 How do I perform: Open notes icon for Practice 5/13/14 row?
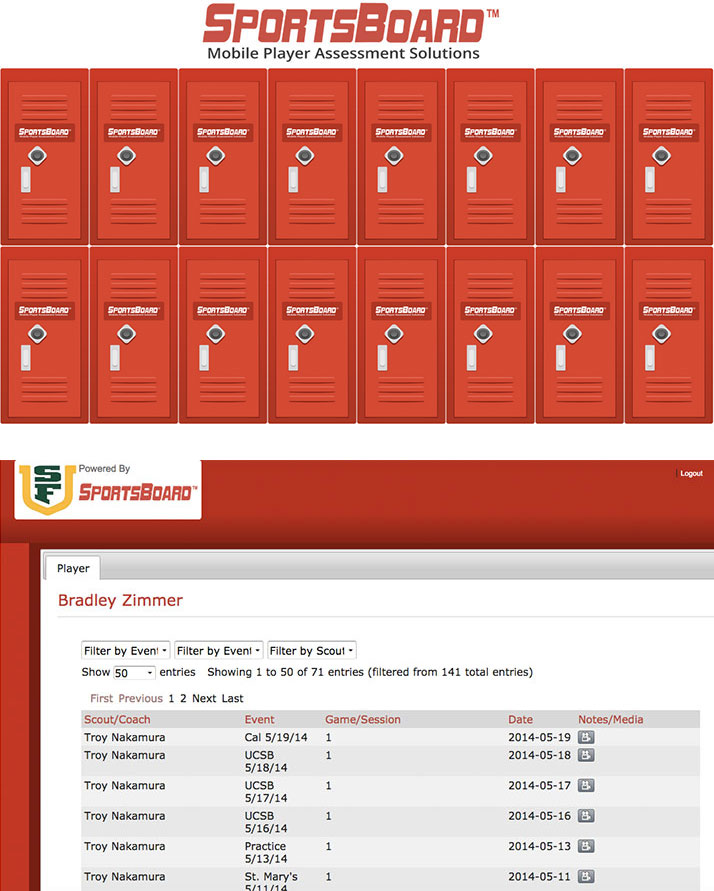point(586,846)
